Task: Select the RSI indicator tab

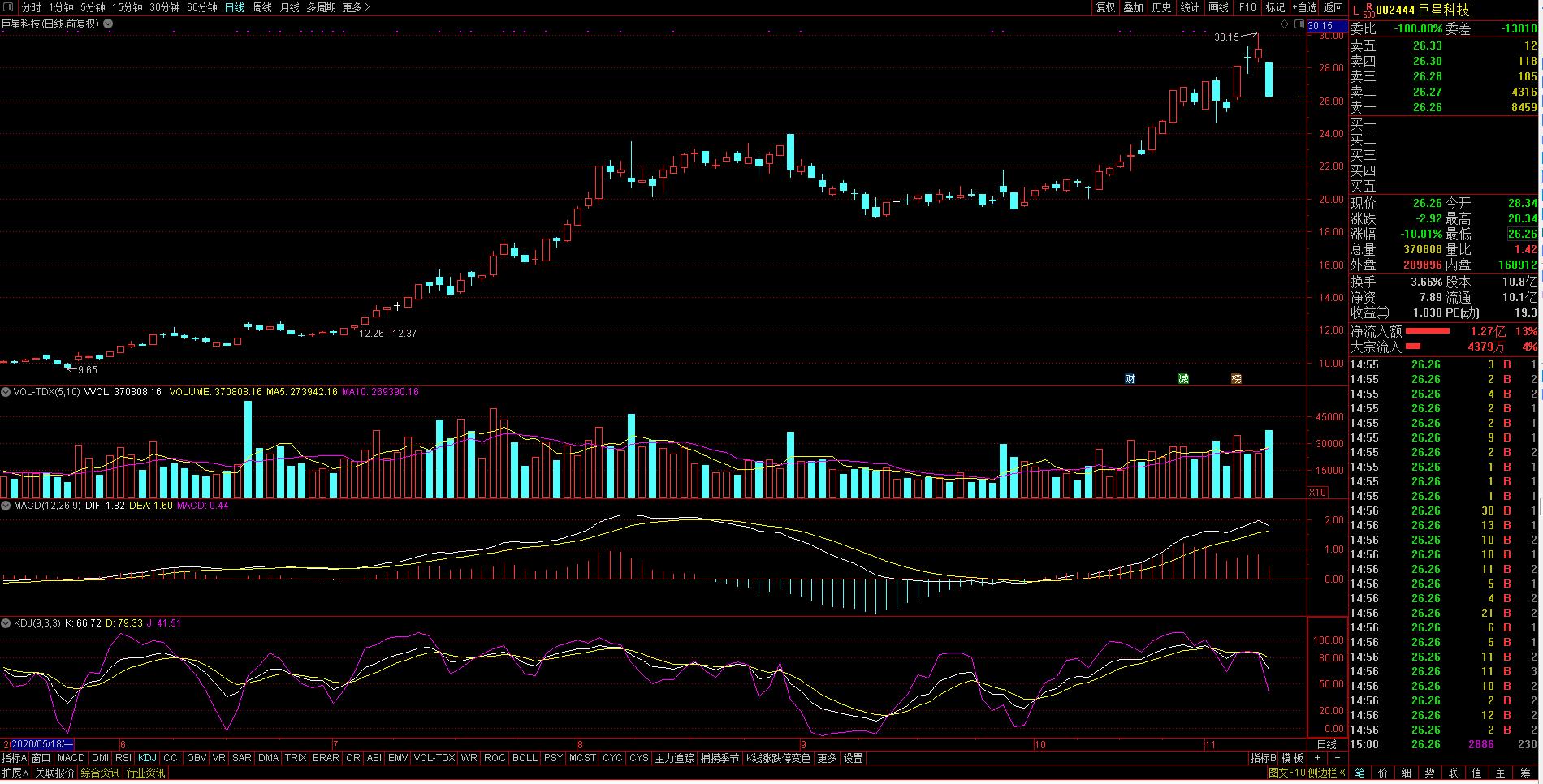Action: [123, 758]
